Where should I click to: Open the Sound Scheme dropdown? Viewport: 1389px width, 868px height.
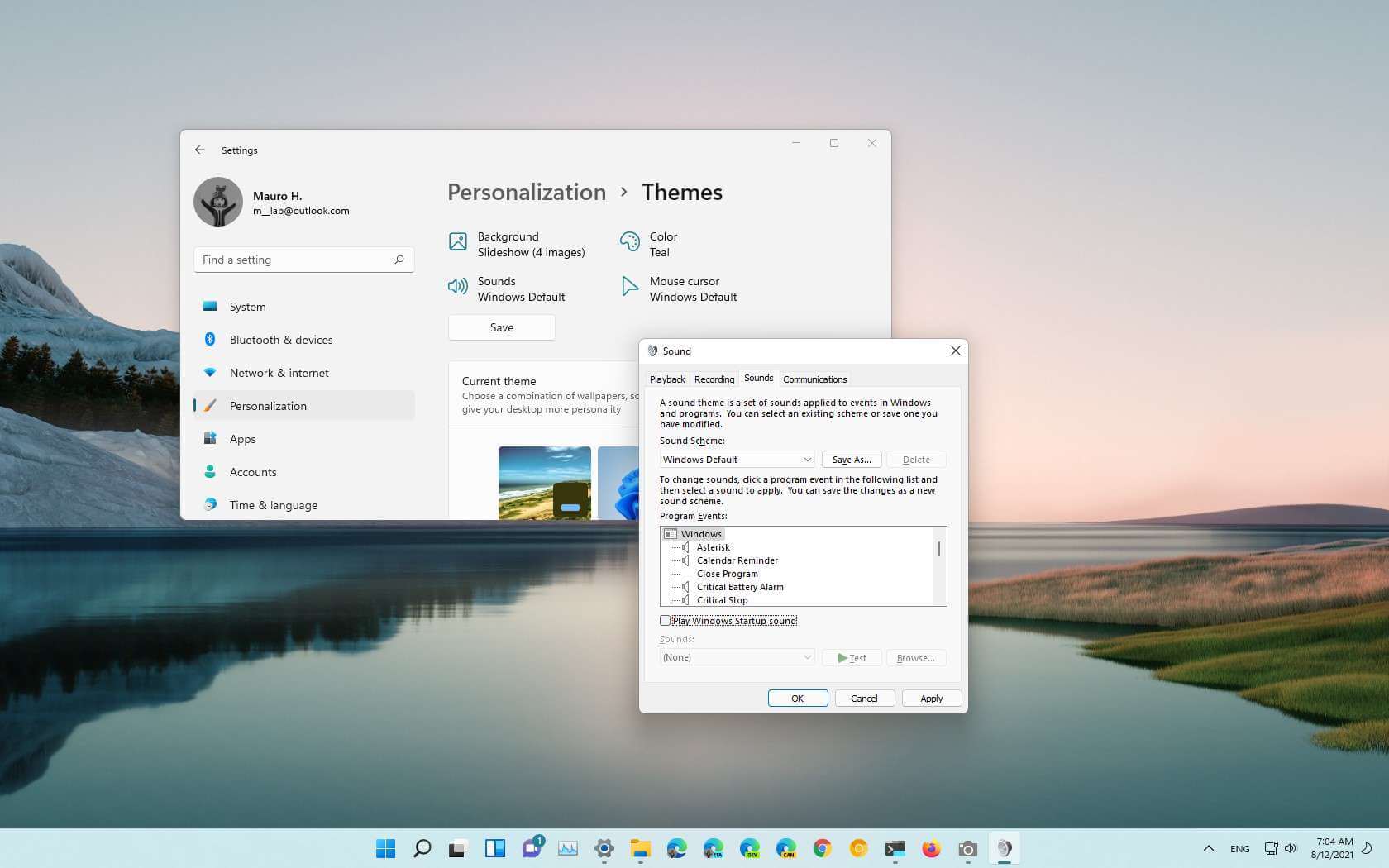[737, 460]
